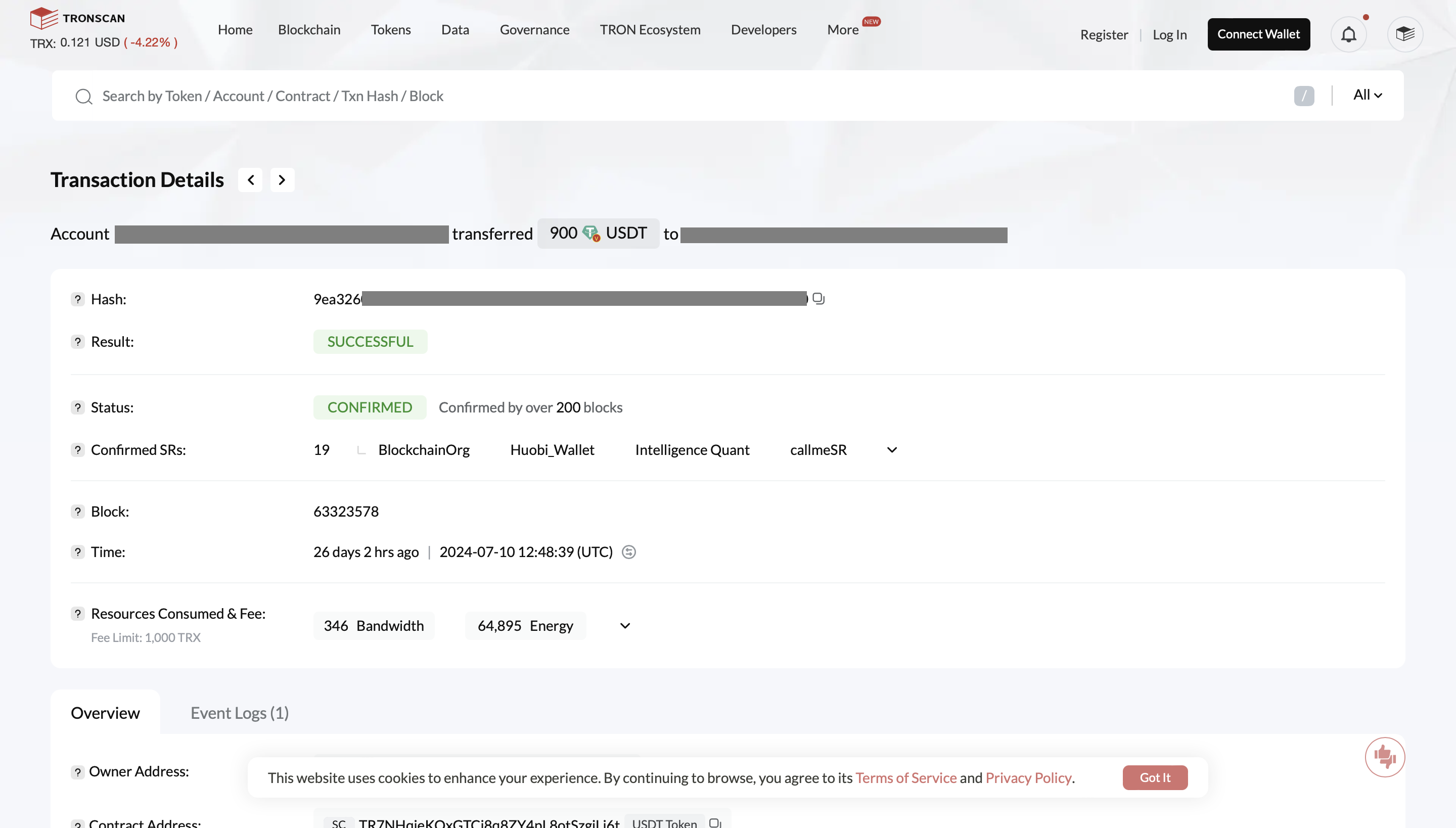Click help icon next to Confirmed SRs
Image resolution: width=1456 pixels, height=828 pixels.
77,450
